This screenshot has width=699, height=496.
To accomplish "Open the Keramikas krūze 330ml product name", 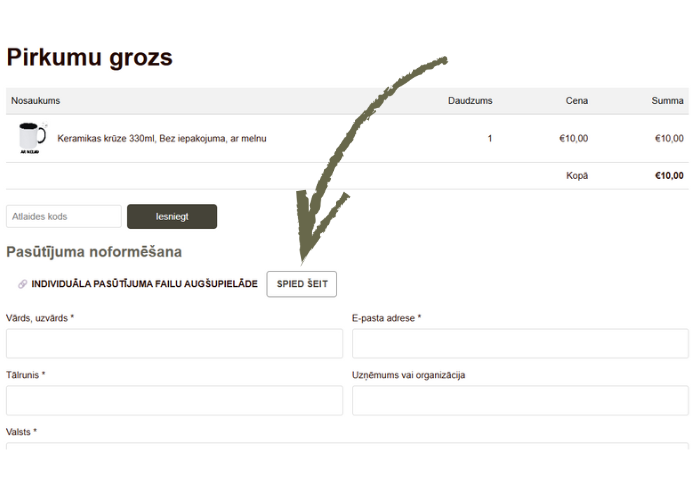I will coord(162,138).
